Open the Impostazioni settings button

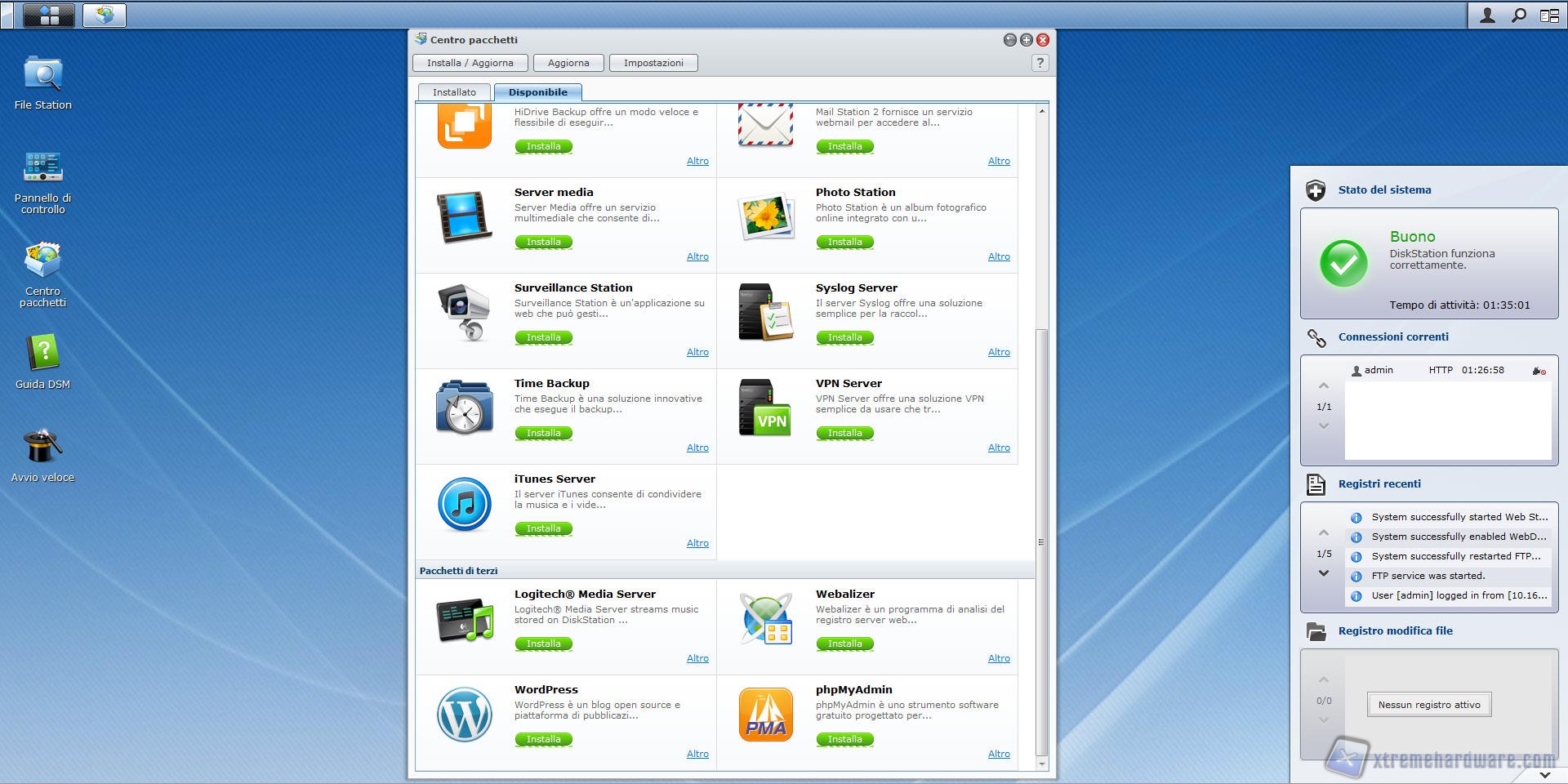coord(653,63)
